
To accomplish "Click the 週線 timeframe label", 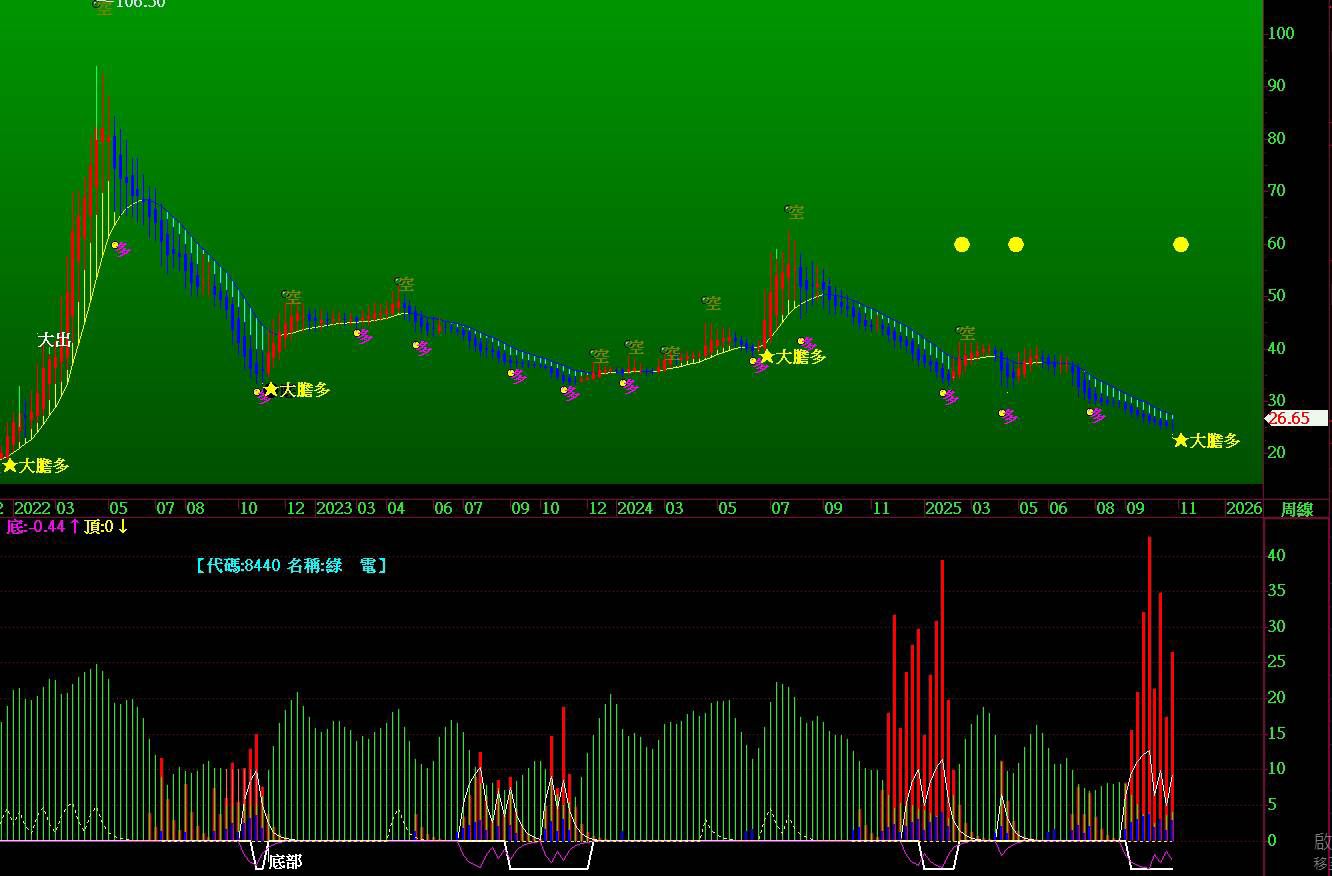I will click(x=1297, y=509).
